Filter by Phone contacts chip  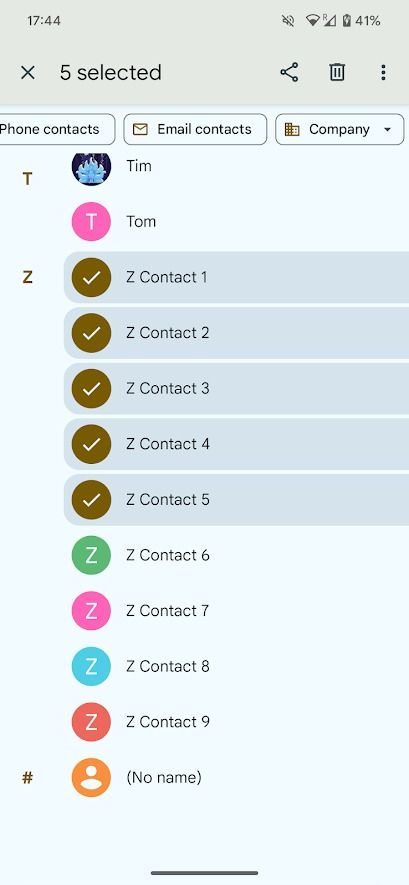click(x=56, y=129)
